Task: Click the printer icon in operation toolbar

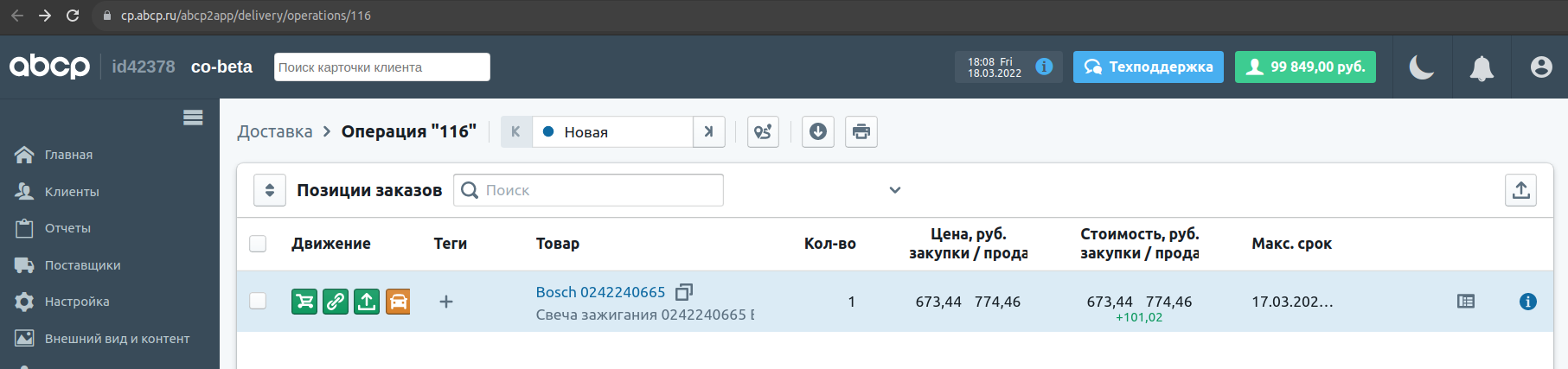Action: pos(861,131)
